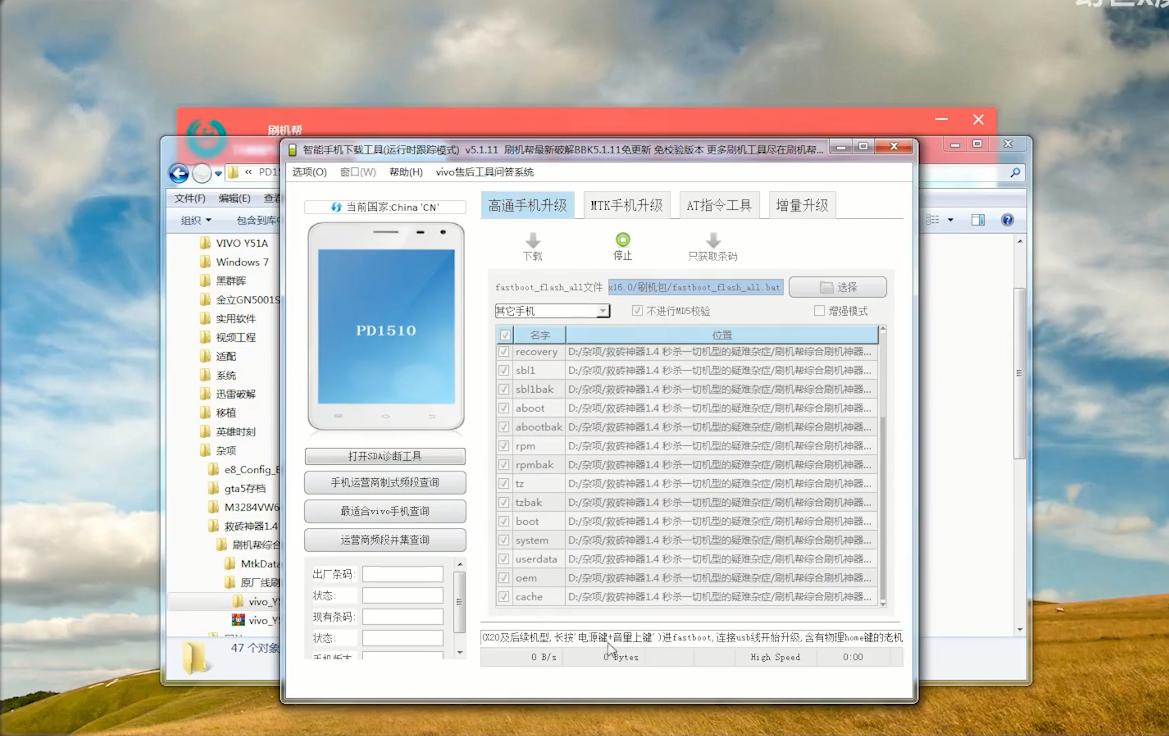
Task: Click the PD1510 phone preview image
Action: 386,326
